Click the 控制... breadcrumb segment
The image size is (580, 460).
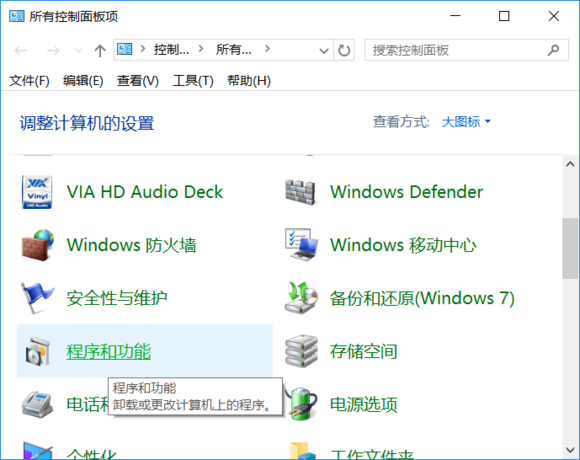(x=172, y=49)
